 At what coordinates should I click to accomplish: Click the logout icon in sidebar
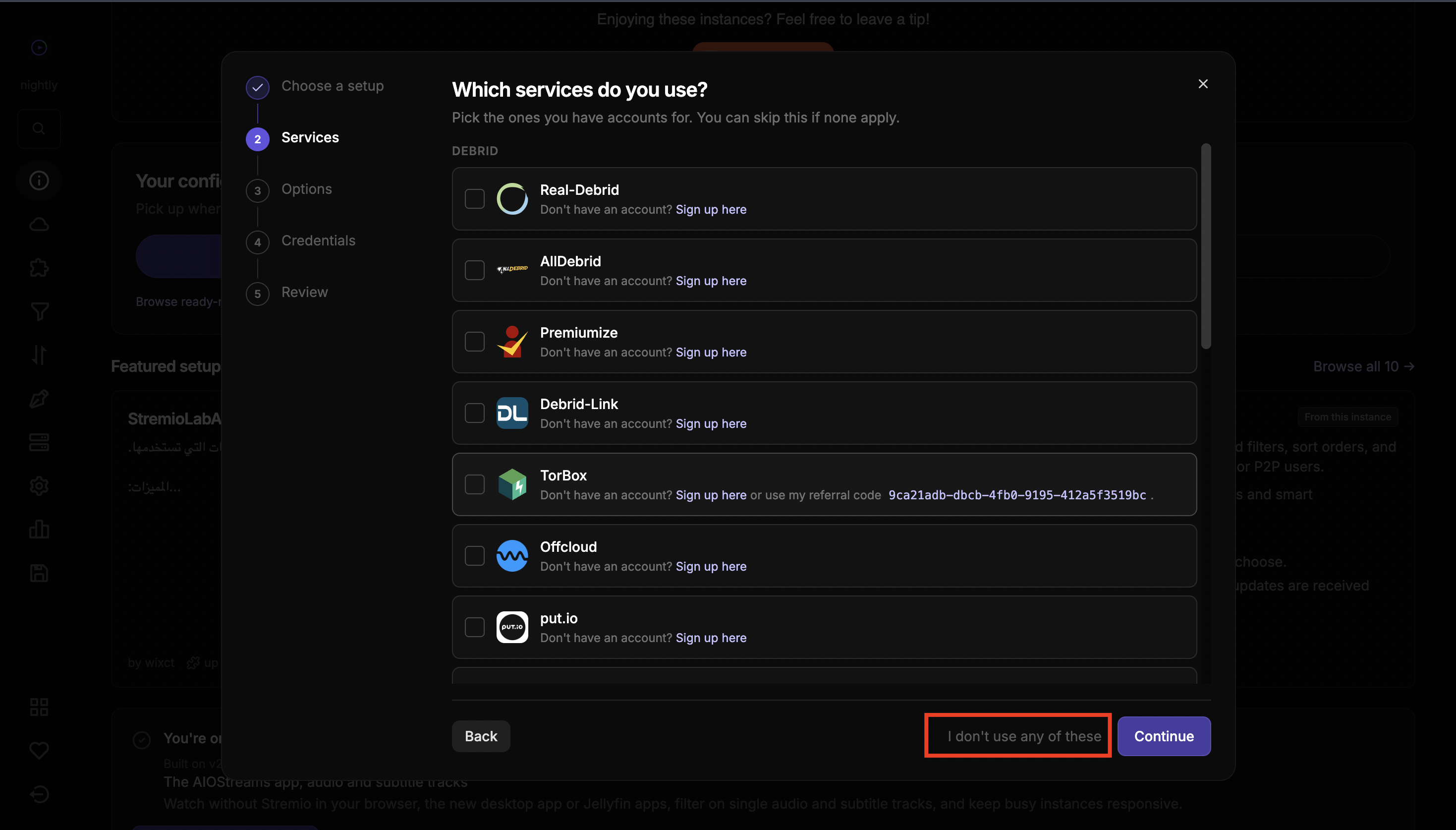click(x=39, y=794)
